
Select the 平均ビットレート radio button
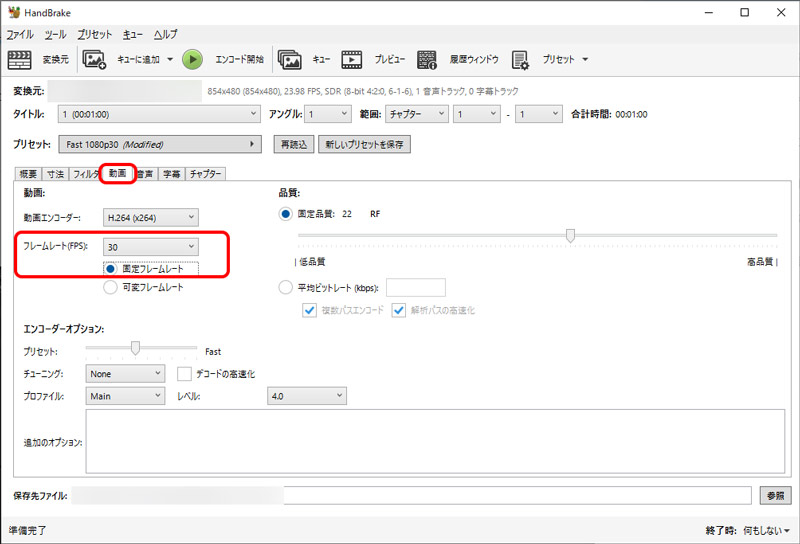pos(286,288)
